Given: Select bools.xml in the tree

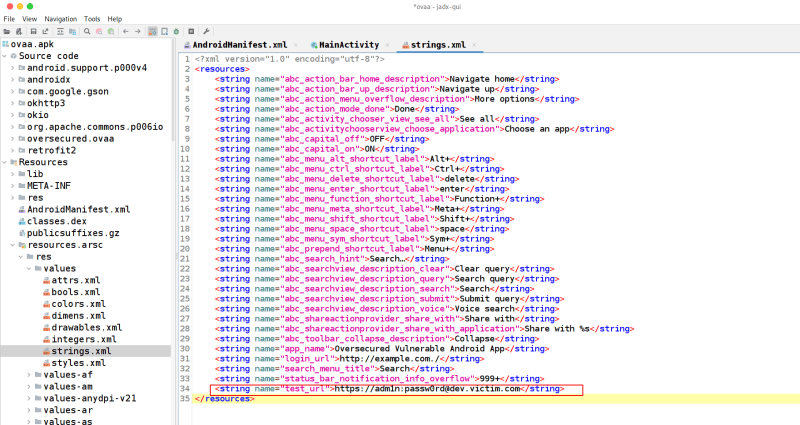Looking at the screenshot, I should [76, 292].
